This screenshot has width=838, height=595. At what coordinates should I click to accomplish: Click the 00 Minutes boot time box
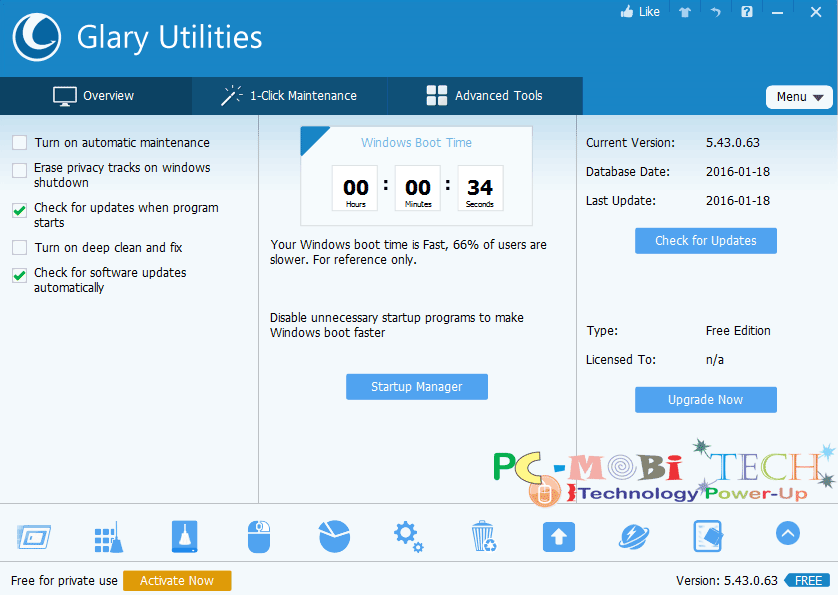418,188
